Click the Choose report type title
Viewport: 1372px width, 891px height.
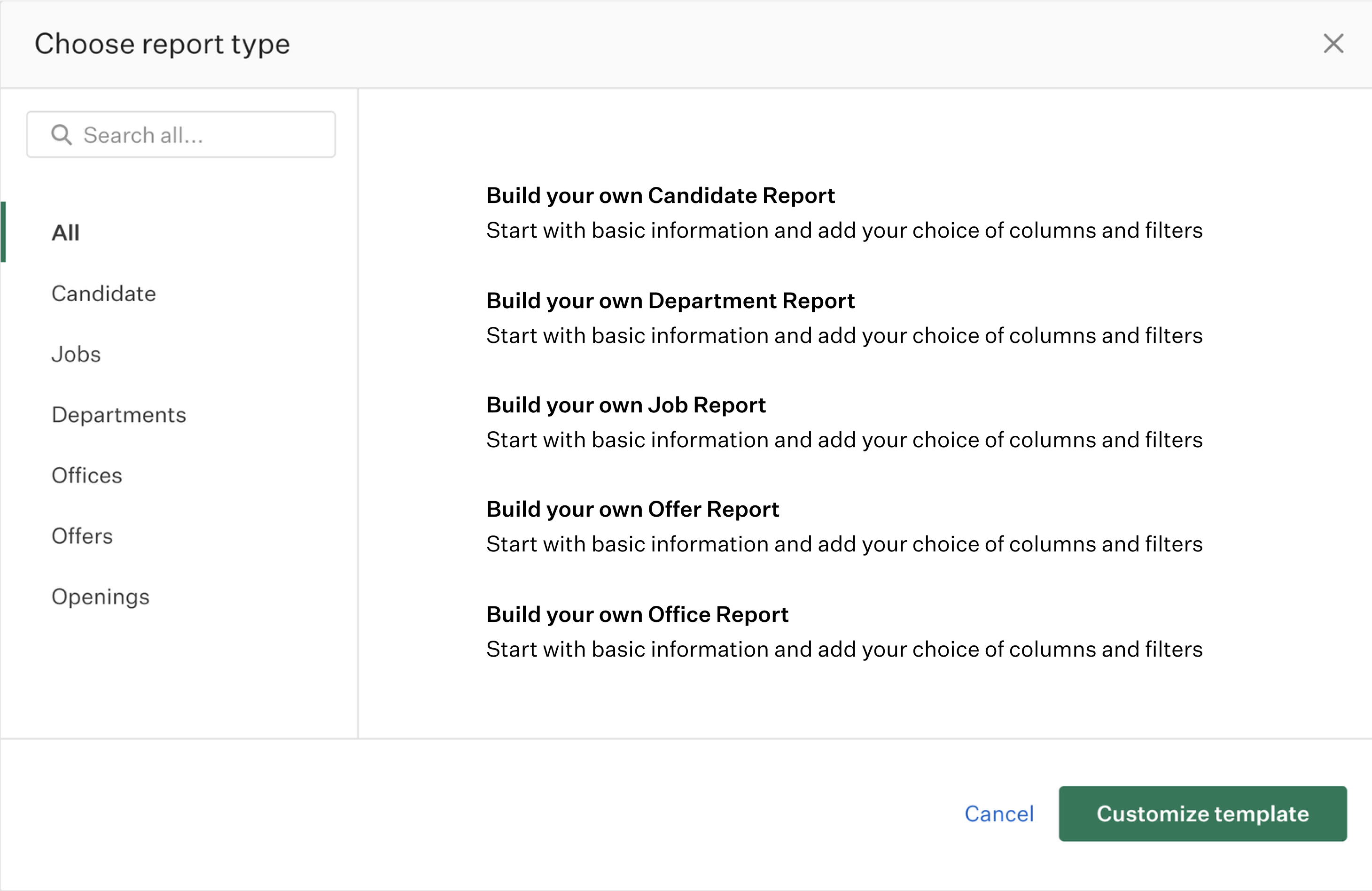tap(163, 44)
